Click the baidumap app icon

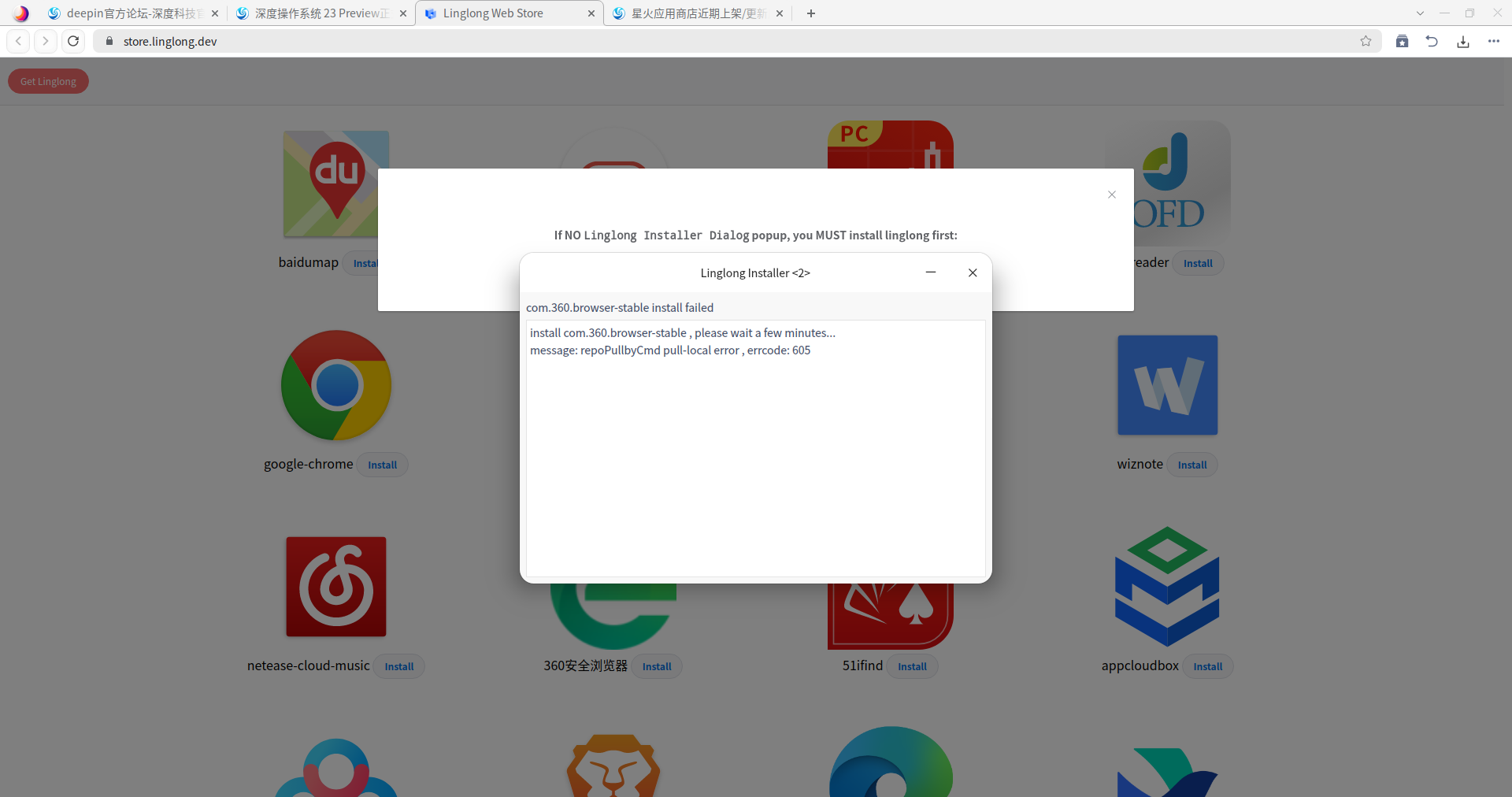[x=335, y=183]
